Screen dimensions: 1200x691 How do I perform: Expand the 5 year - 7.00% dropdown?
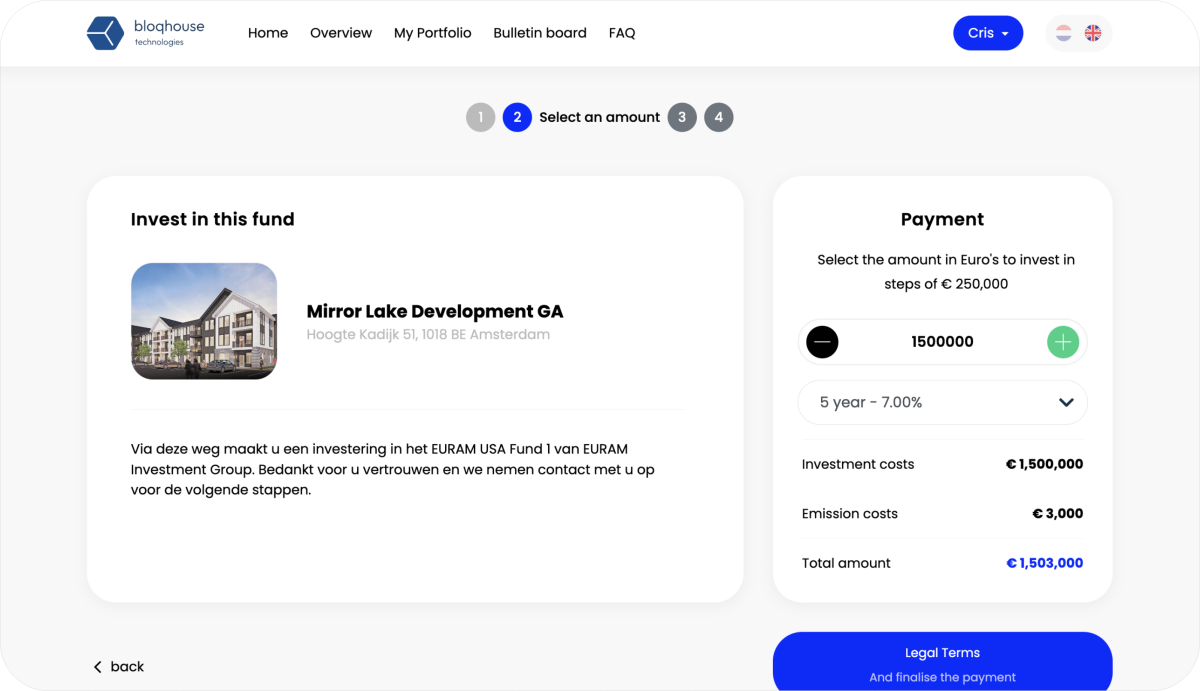coord(942,402)
